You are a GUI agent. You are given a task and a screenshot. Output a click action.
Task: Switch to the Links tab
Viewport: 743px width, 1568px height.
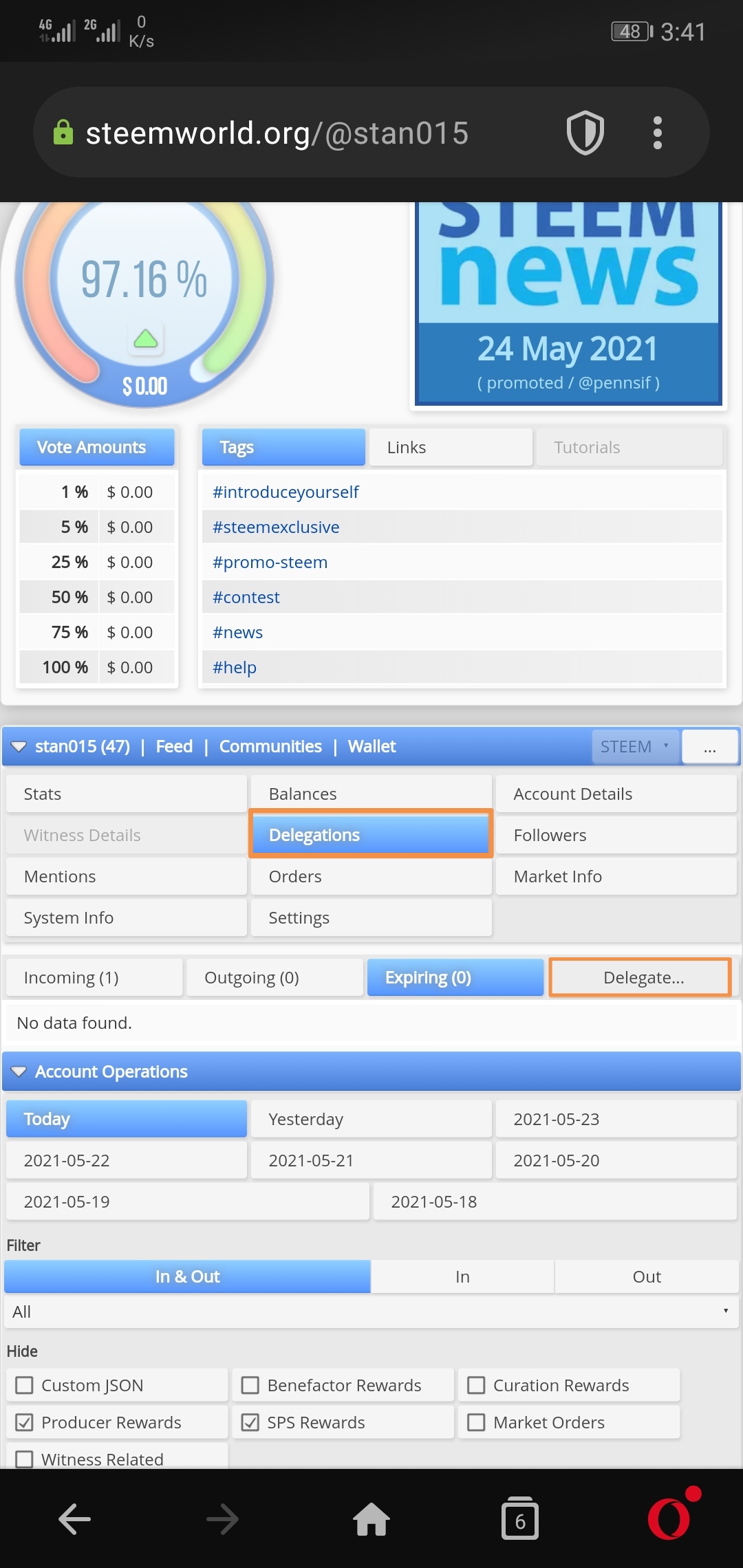tap(451, 447)
